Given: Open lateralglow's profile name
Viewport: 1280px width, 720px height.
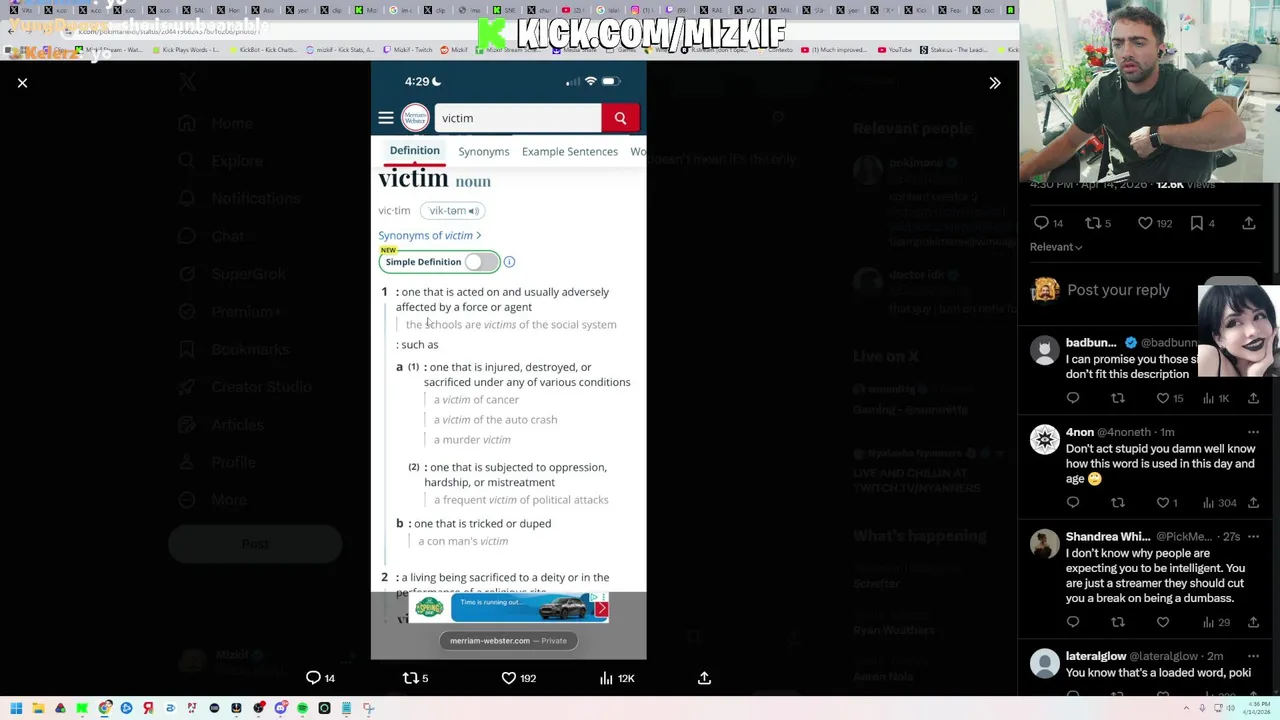Looking at the screenshot, I should [1096, 656].
